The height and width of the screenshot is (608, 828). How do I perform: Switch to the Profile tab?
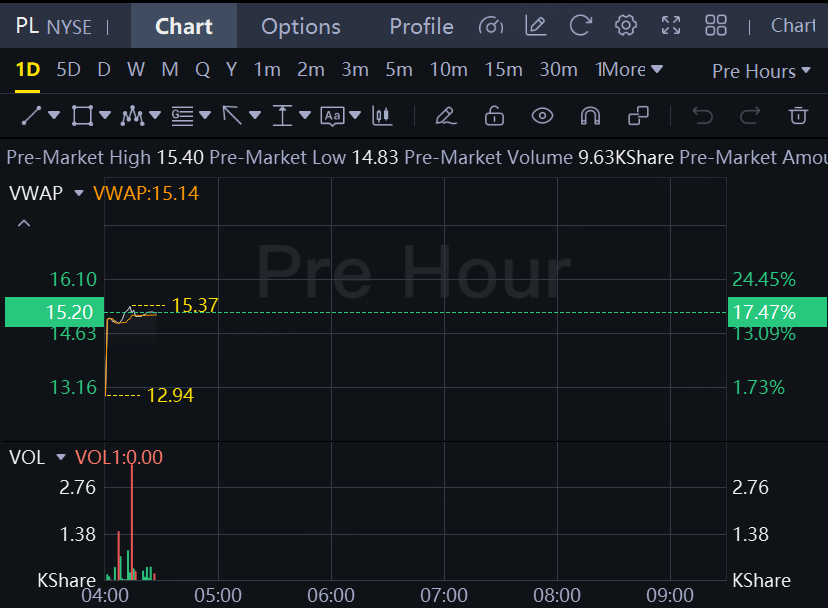421,26
